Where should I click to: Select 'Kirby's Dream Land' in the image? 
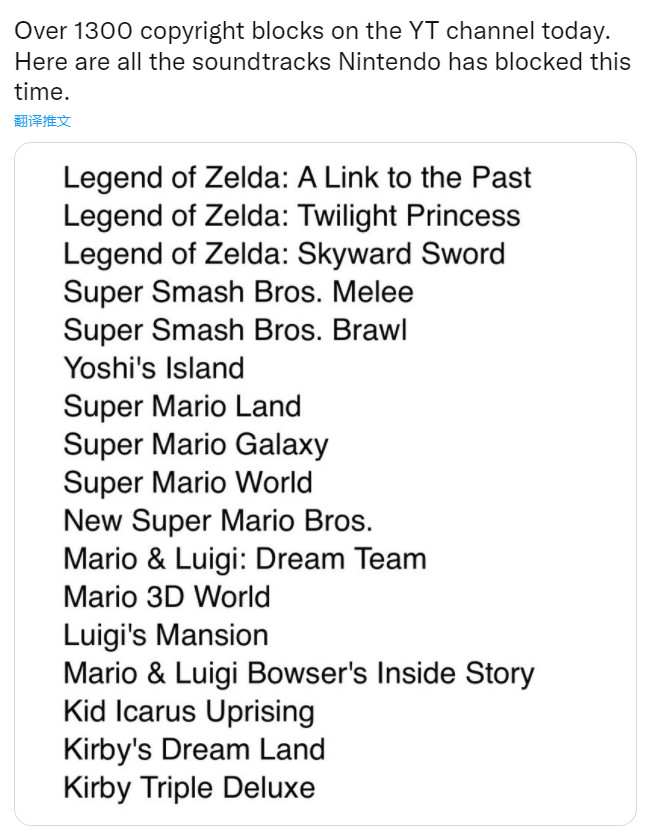pos(193,749)
